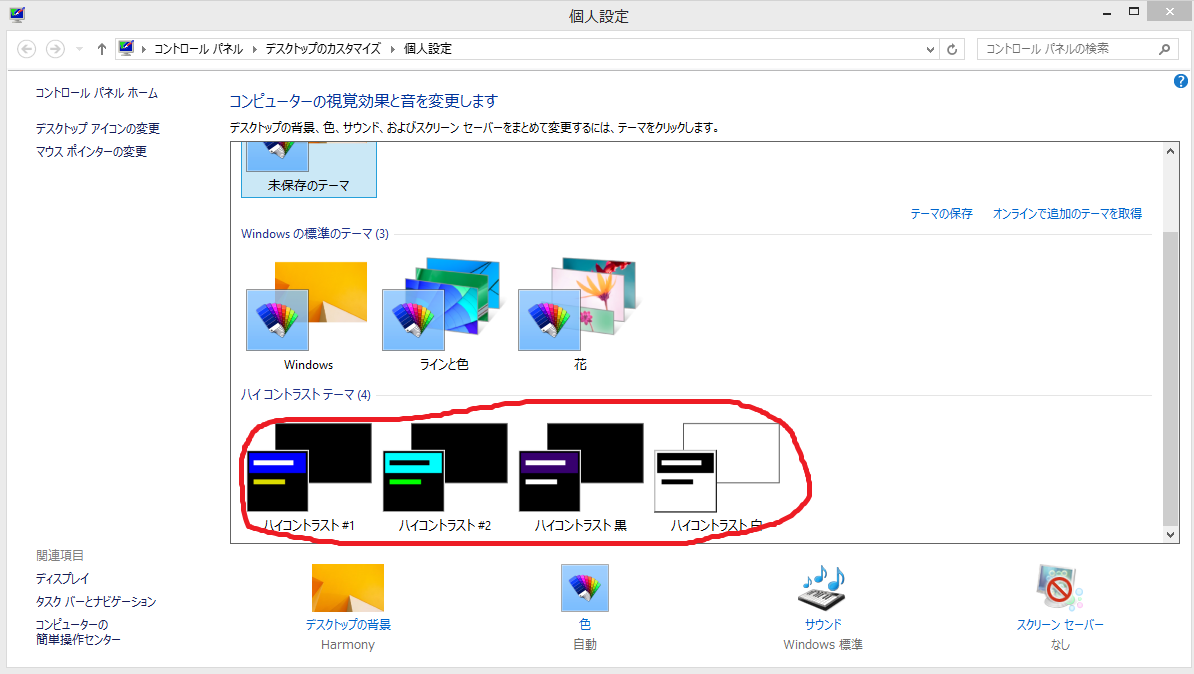Open デスクトップの背景 Harmony icon
The image size is (1194, 674).
347,587
